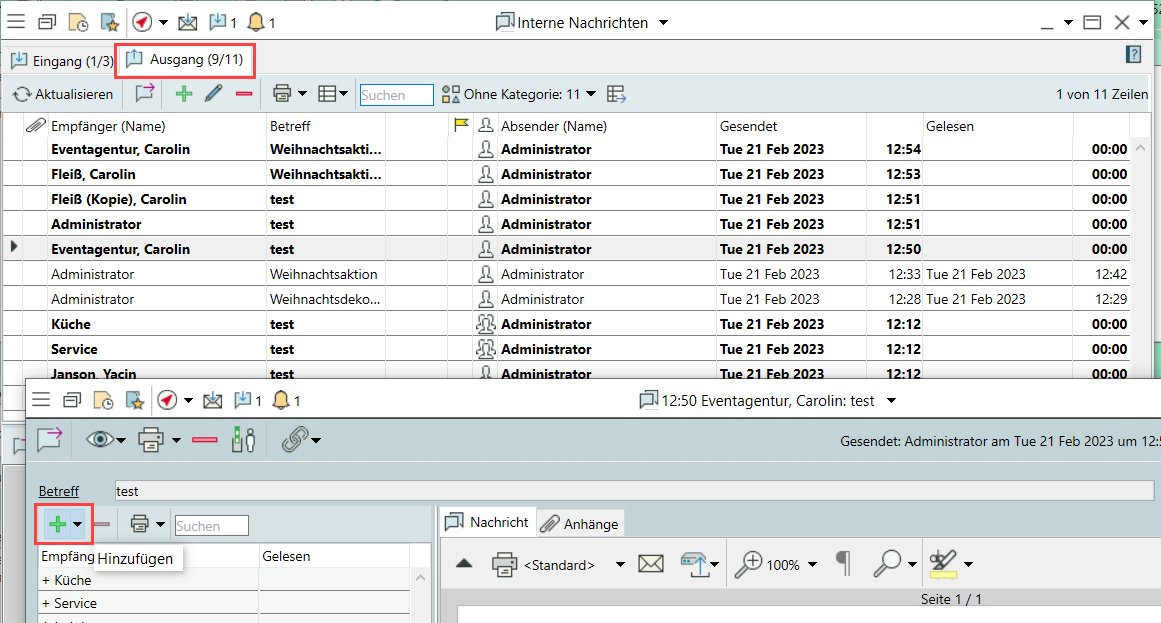Image resolution: width=1161 pixels, height=623 pixels.
Task: Click the hamburger menu icon at top left
Action: [16, 22]
